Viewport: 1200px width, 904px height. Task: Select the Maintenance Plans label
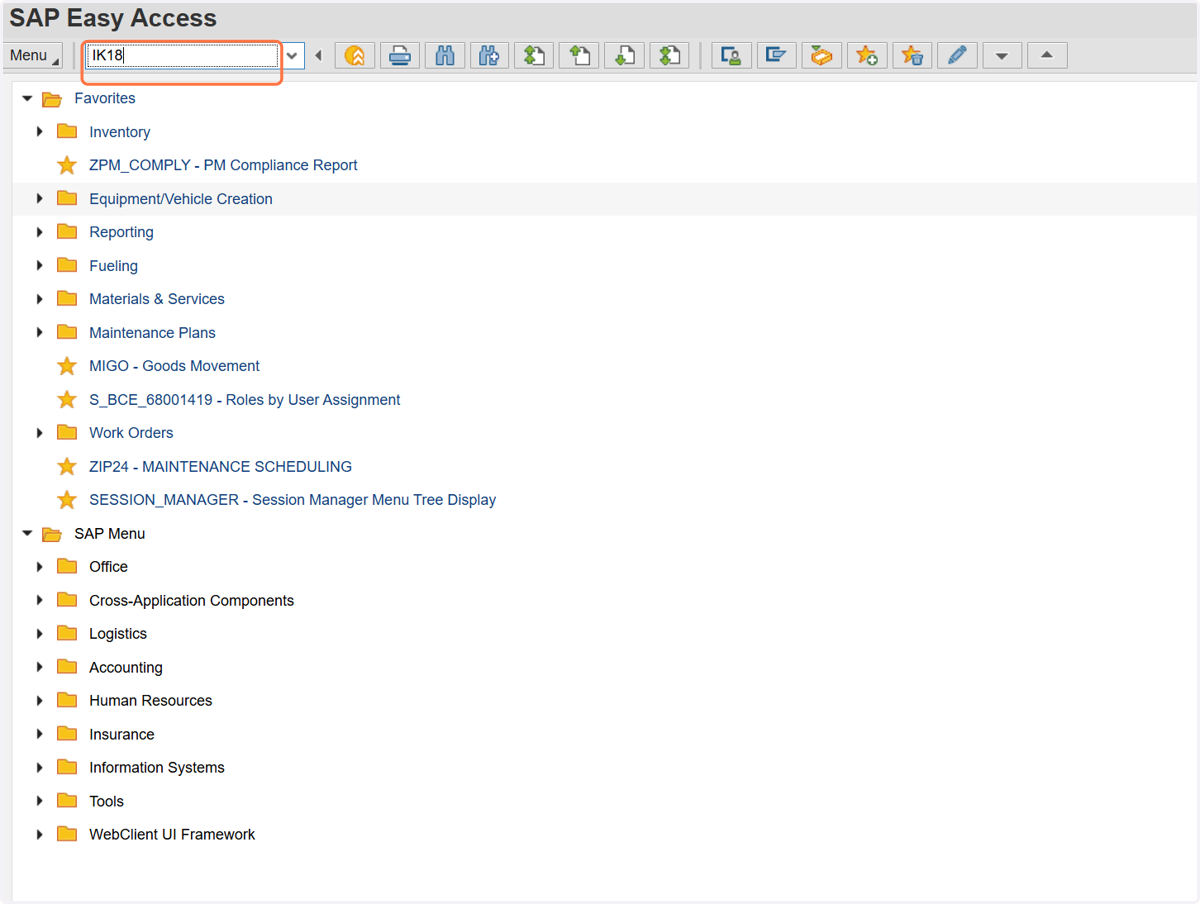[x=152, y=333]
